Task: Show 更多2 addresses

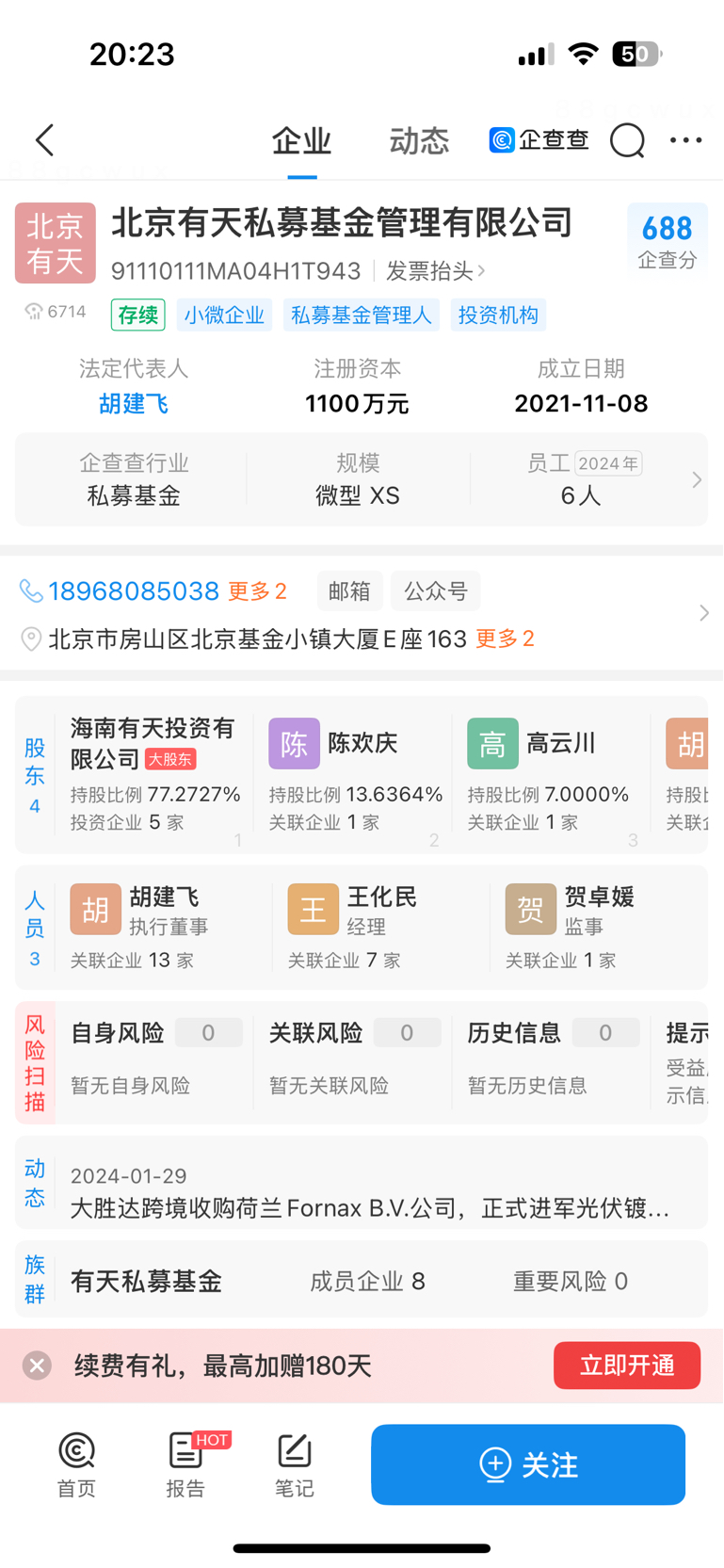Action: (x=505, y=639)
